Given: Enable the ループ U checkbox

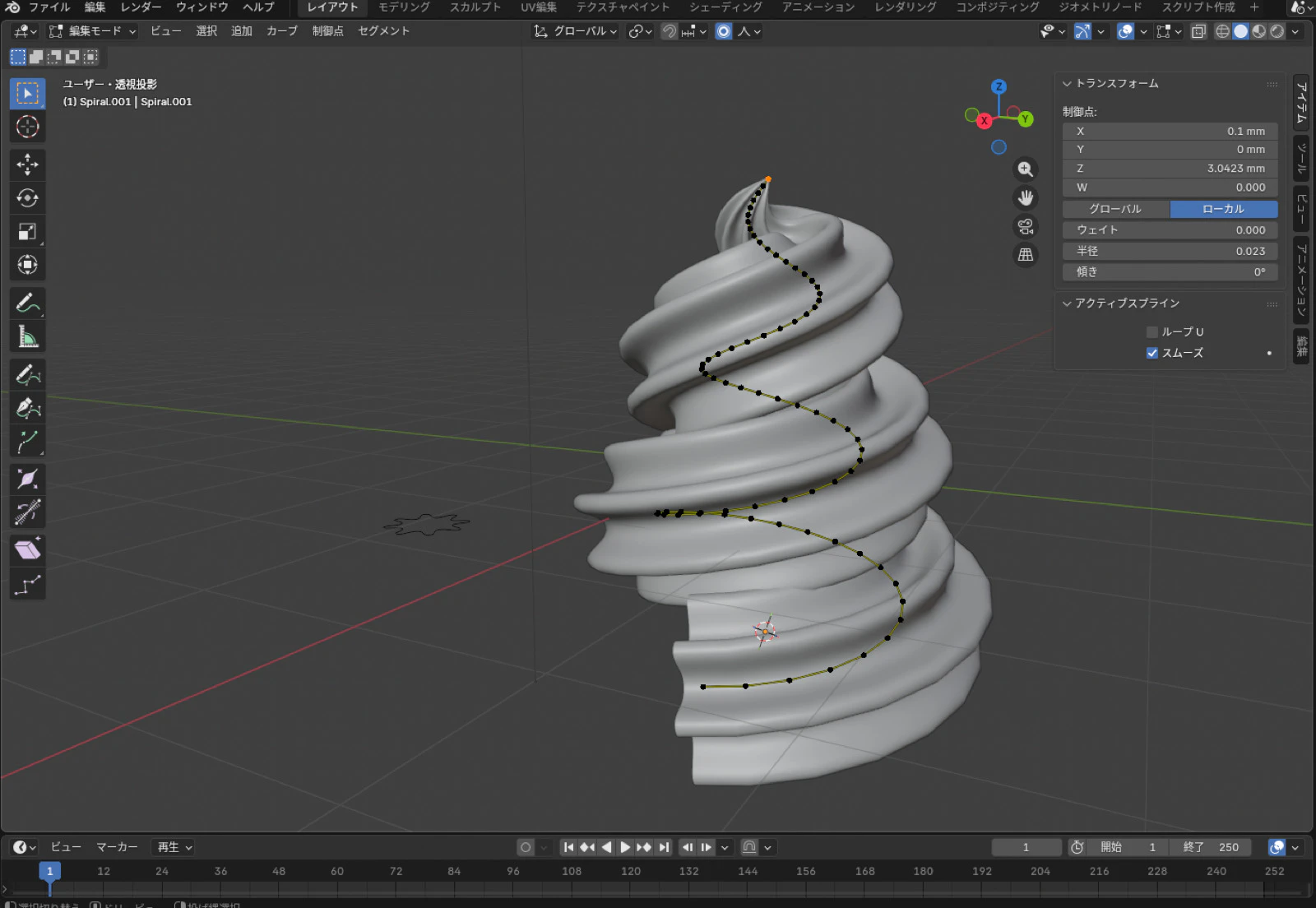Looking at the screenshot, I should point(1151,332).
